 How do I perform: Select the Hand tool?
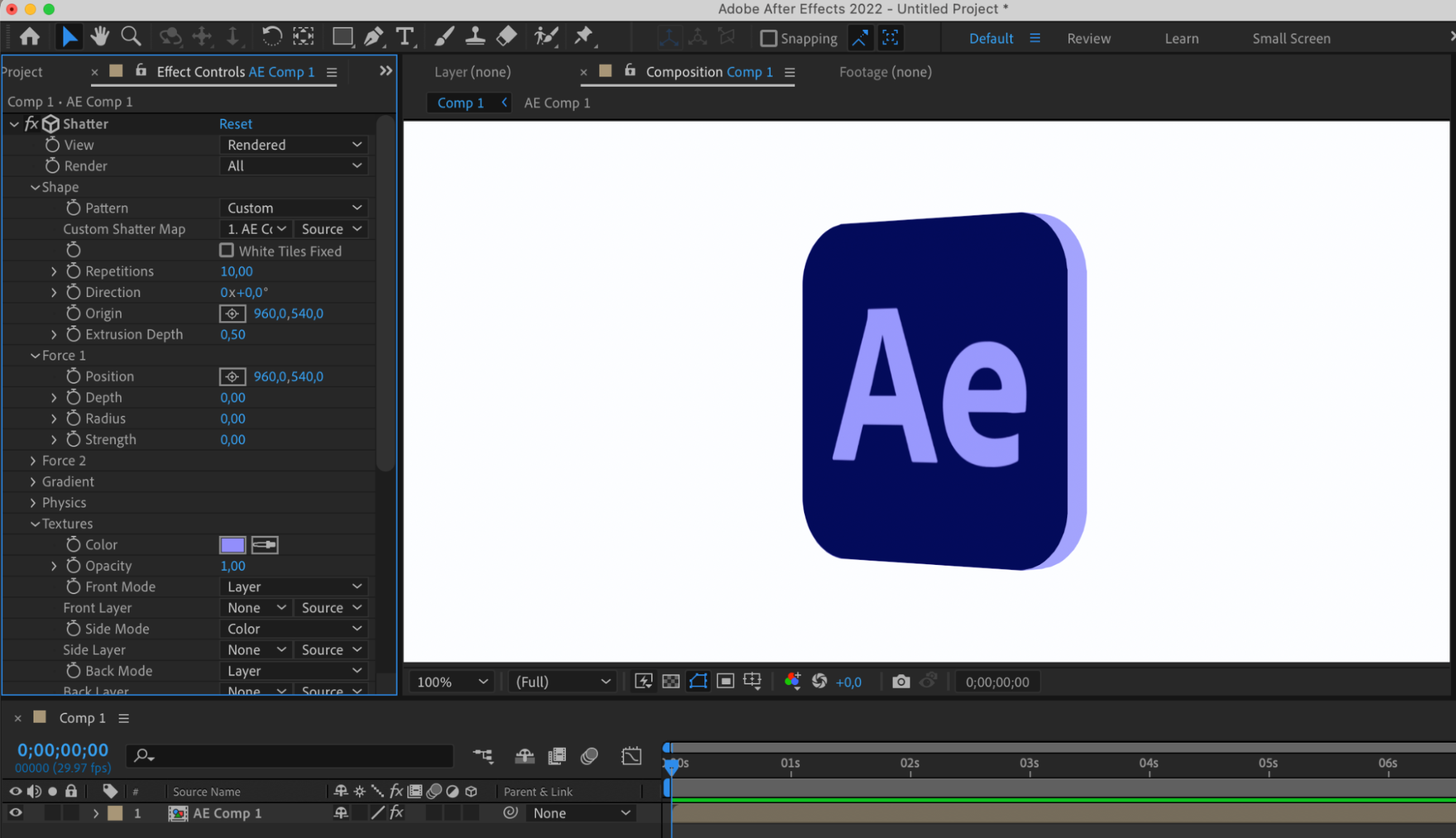(100, 36)
